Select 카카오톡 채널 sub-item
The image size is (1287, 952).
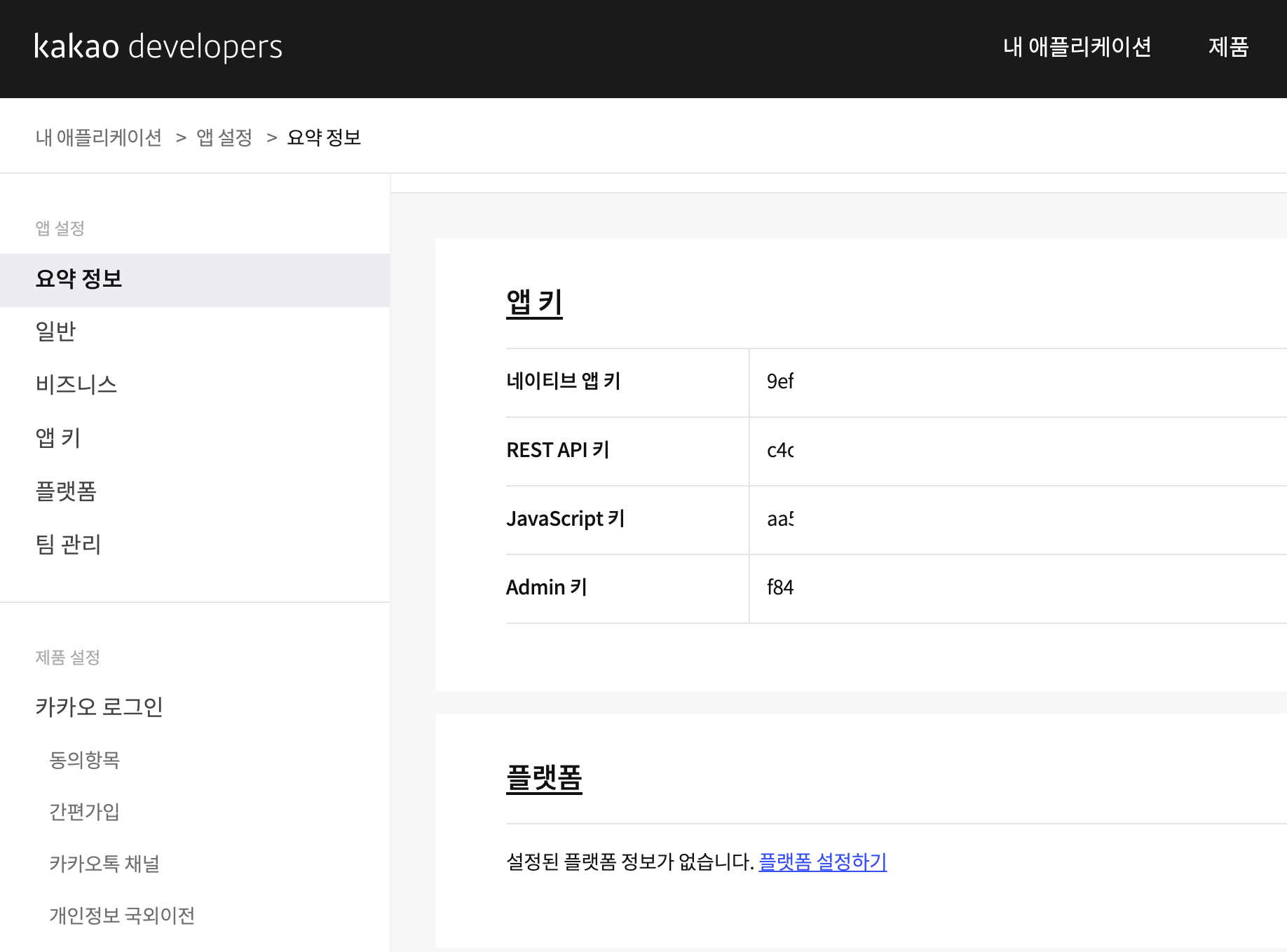coord(104,864)
